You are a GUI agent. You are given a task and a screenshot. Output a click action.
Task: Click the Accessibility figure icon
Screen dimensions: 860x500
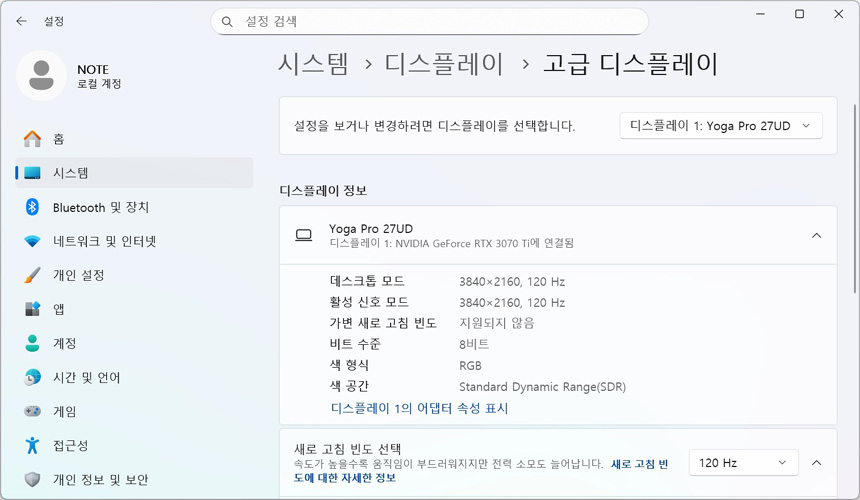pos(33,445)
